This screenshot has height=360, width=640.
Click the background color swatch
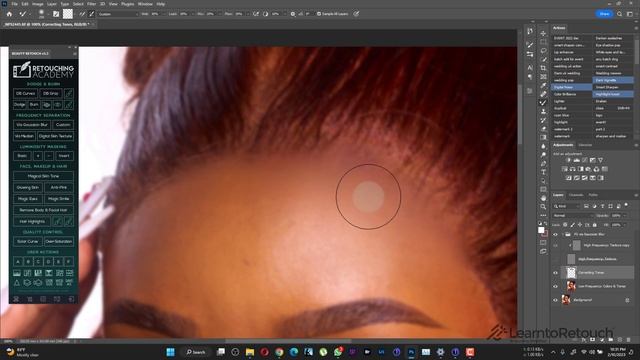(x=546, y=234)
